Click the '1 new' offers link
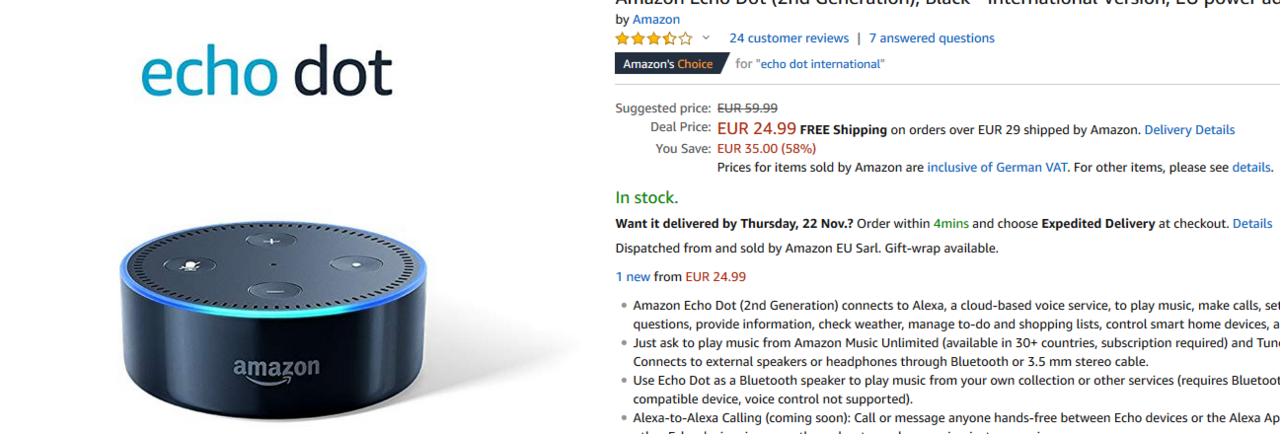 point(633,277)
